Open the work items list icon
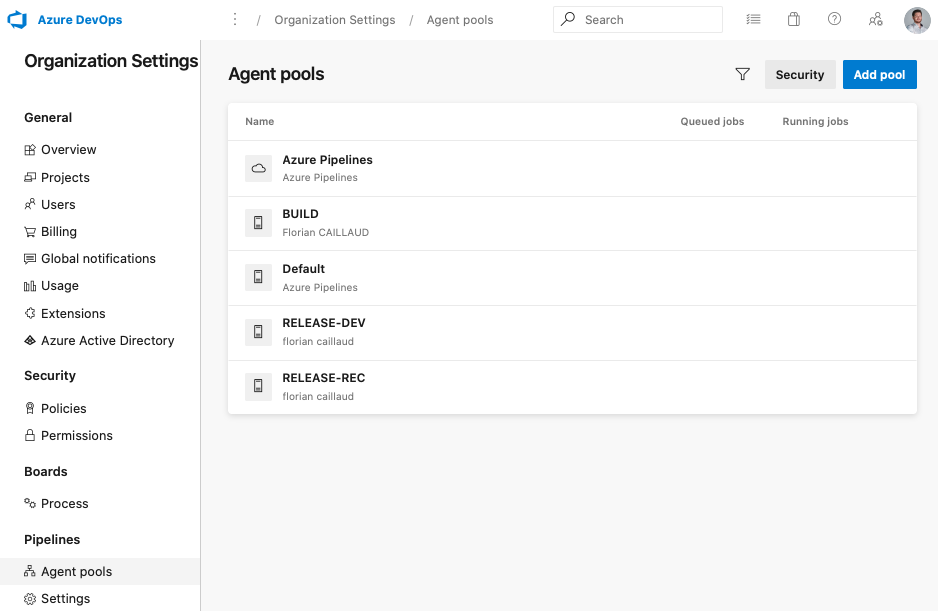 click(753, 19)
